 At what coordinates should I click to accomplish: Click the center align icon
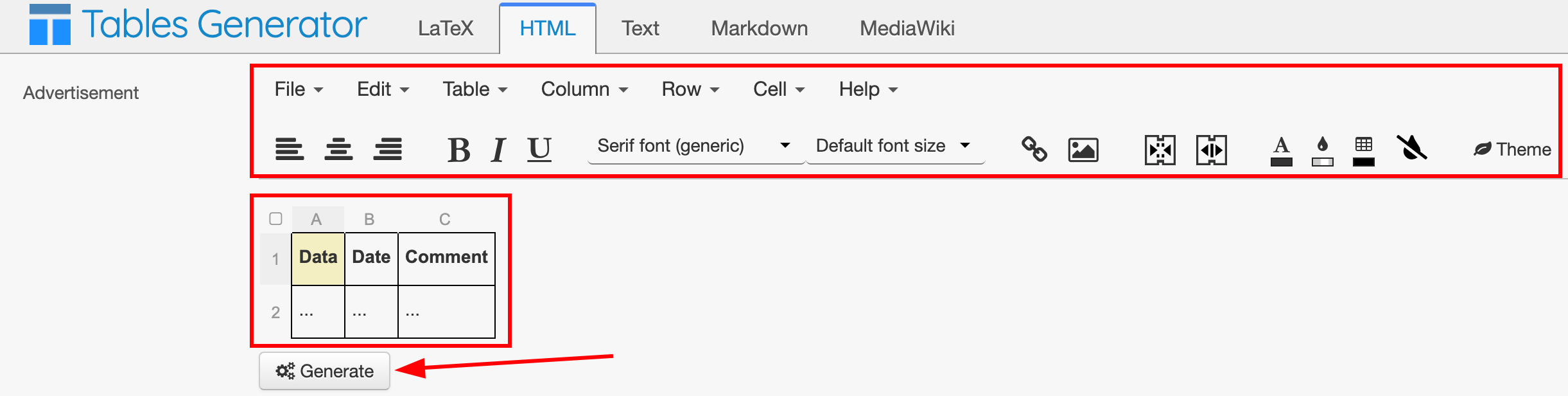pyautogui.click(x=338, y=149)
